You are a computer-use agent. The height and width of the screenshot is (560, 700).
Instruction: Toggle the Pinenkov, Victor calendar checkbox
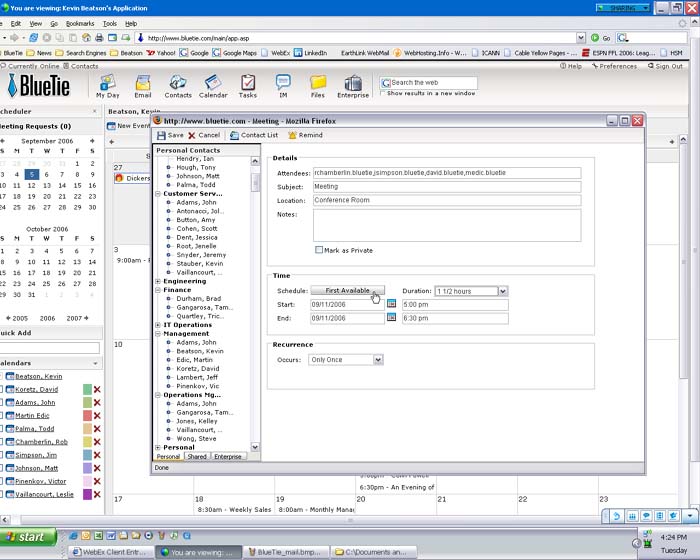[1, 481]
